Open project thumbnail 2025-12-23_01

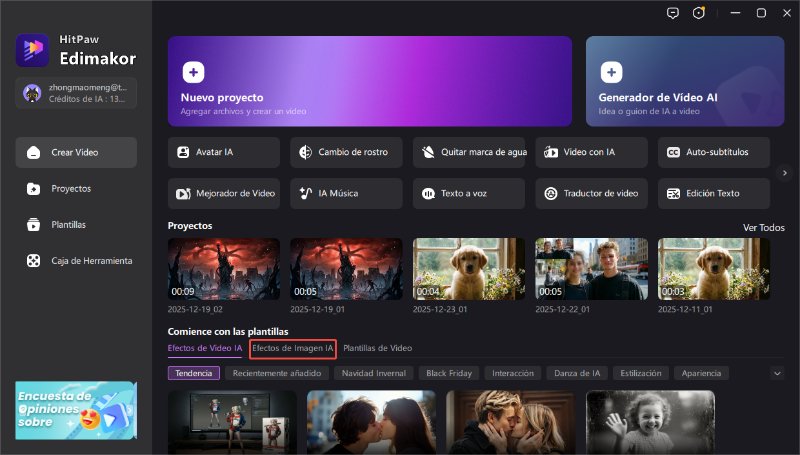(x=469, y=269)
